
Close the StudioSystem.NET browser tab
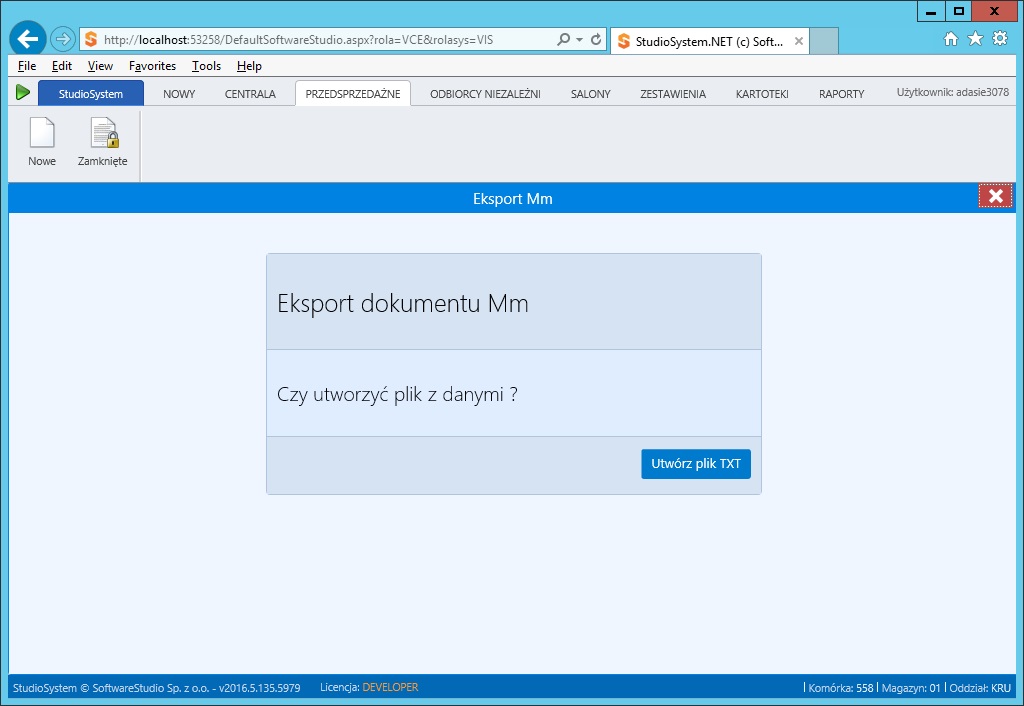(798, 41)
